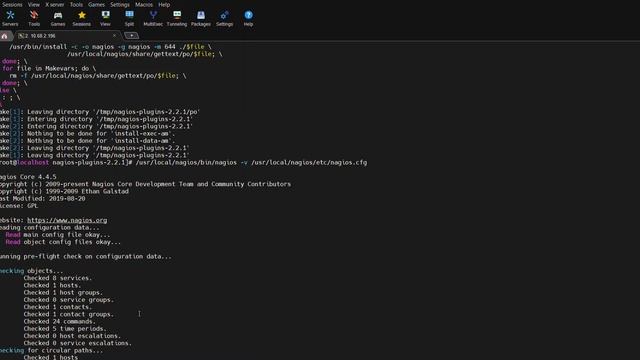
Task: Click "Nothing to be done for 'install-exec-am'" line
Action: (x=87, y=134)
